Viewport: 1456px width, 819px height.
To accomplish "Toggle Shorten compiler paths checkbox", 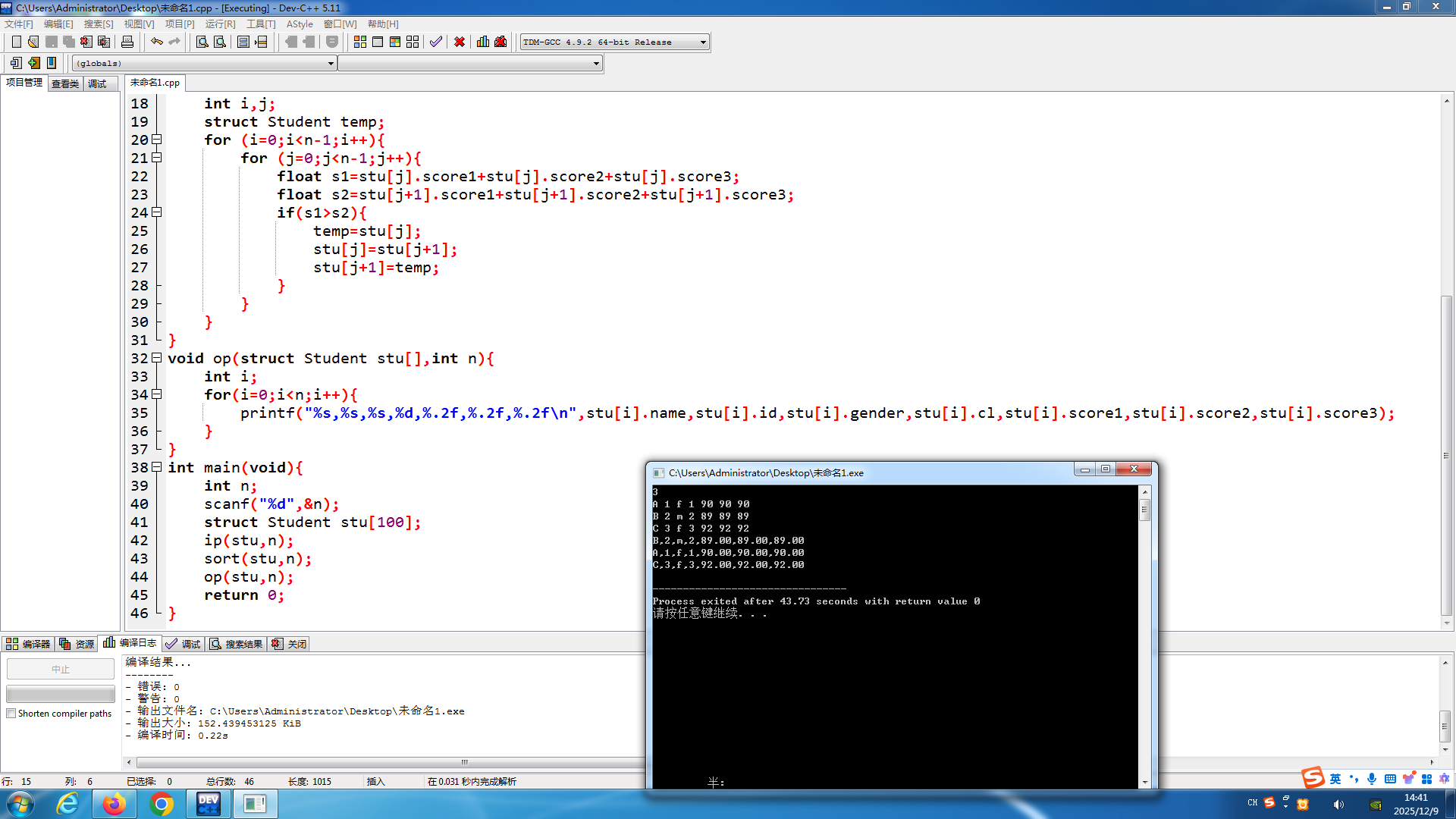I will [x=11, y=714].
